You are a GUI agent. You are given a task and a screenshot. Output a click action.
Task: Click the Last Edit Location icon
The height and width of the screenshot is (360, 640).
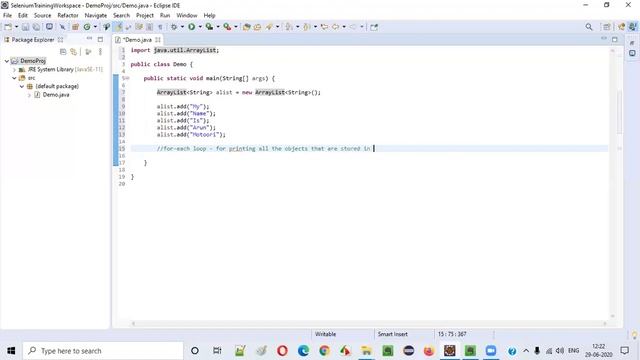(x=324, y=27)
